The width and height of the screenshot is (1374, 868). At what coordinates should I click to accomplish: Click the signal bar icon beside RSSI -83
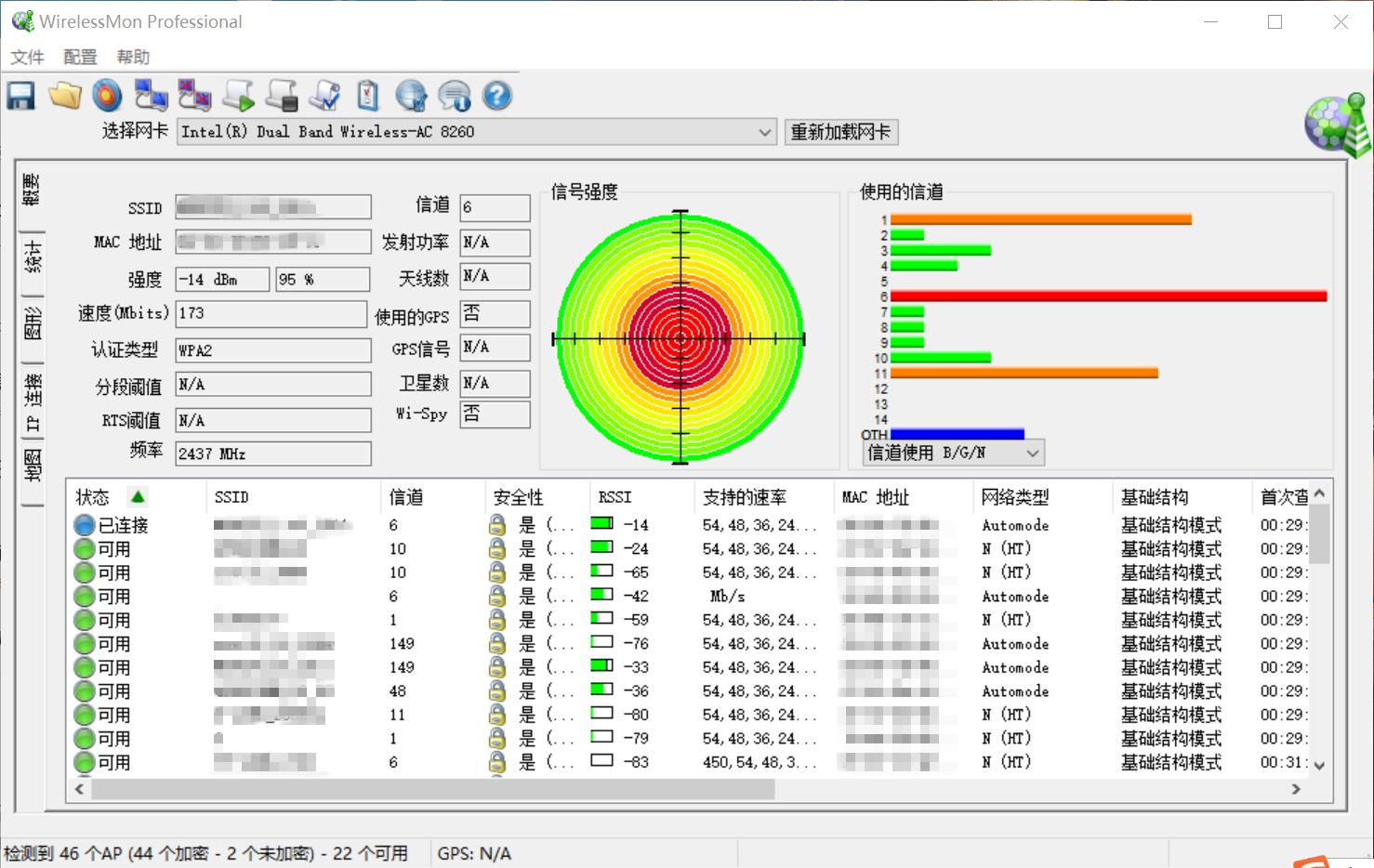pos(601,761)
